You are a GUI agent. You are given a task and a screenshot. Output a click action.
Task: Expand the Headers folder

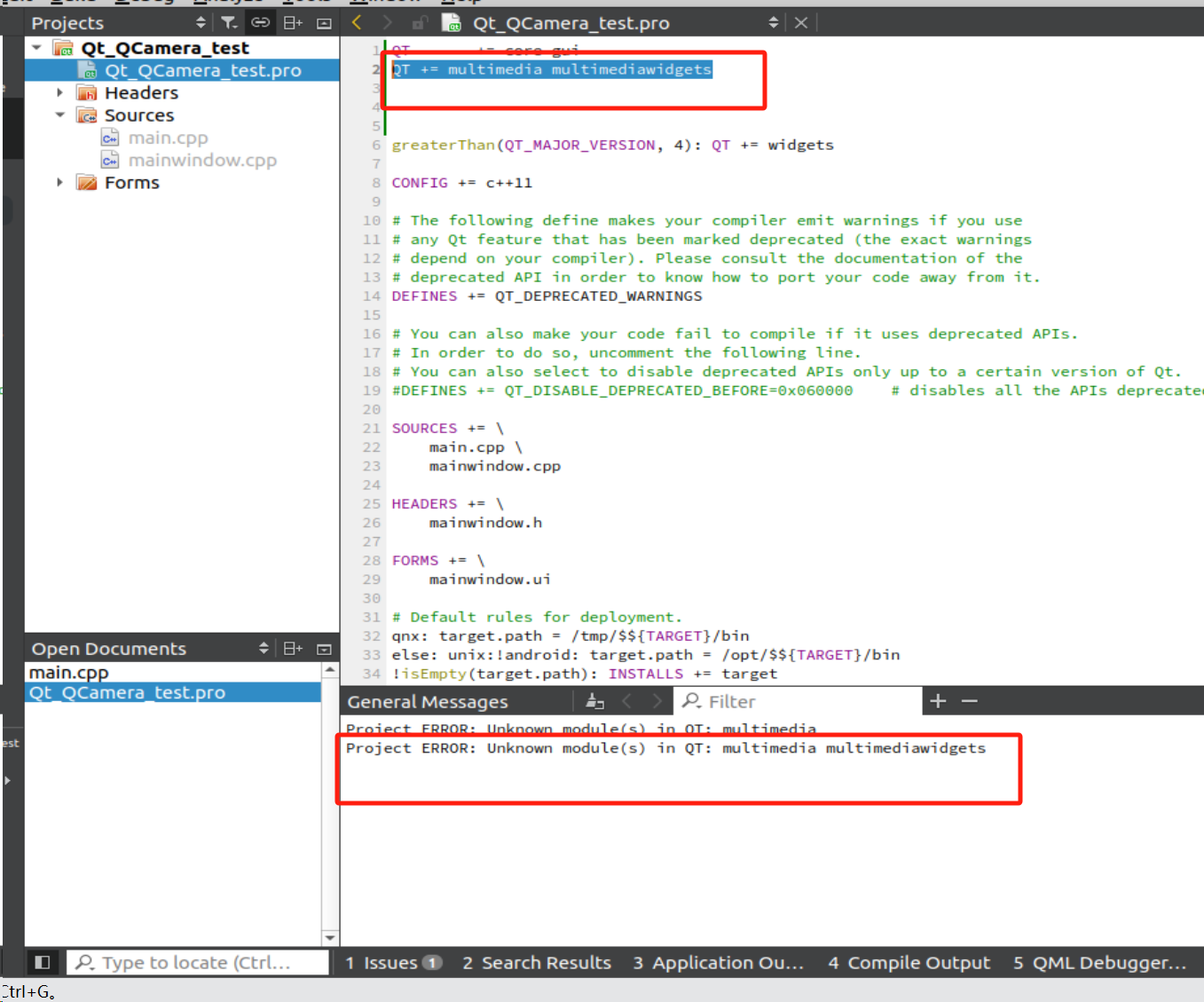coord(59,92)
